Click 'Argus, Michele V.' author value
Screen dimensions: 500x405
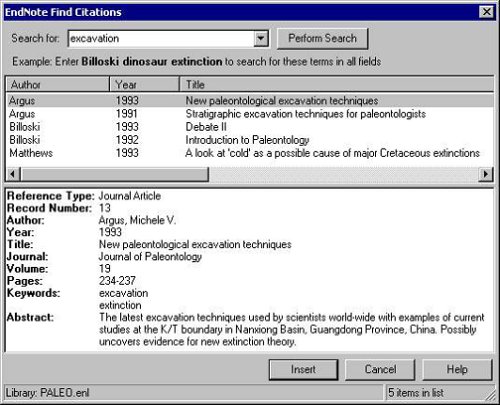click(x=137, y=220)
